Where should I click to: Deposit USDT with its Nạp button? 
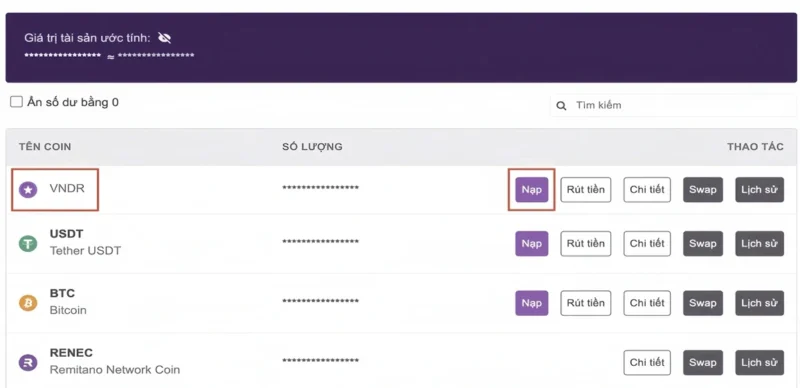(x=532, y=244)
